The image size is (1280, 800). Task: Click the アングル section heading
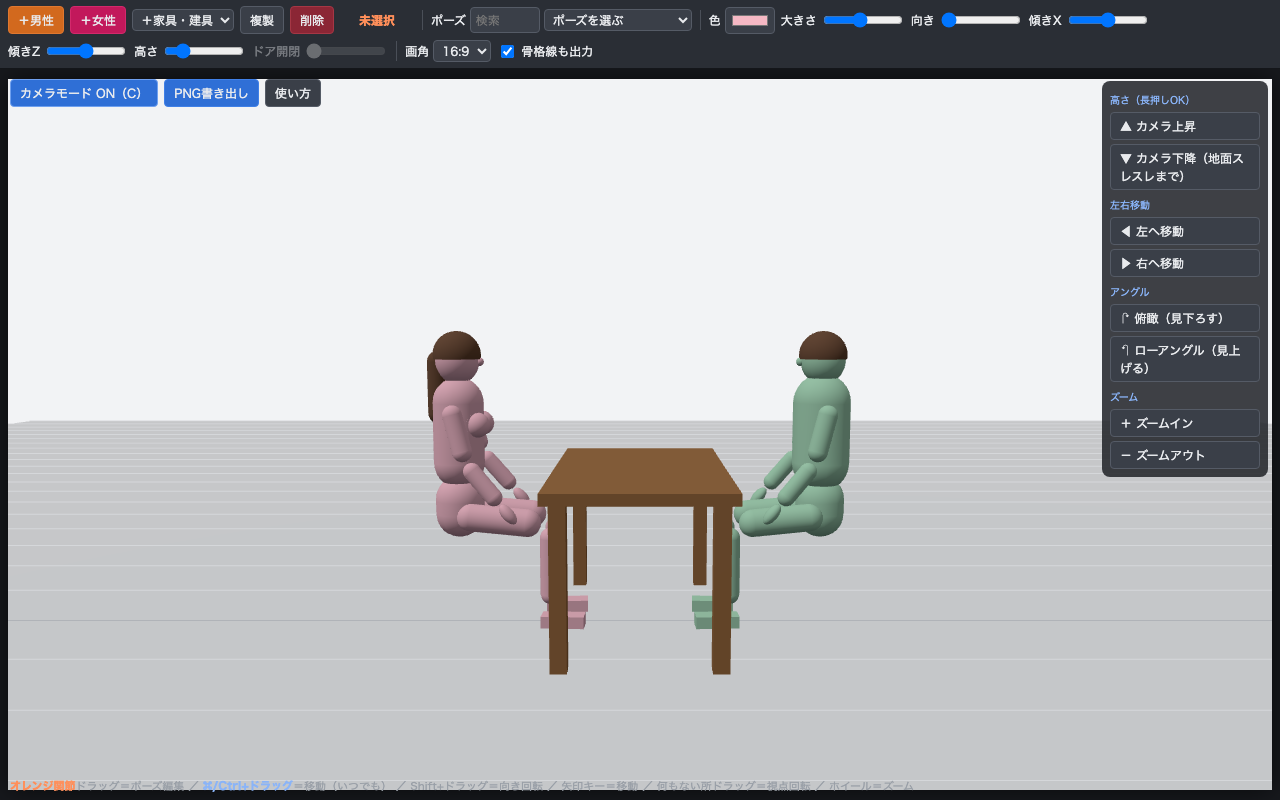[x=1130, y=292]
